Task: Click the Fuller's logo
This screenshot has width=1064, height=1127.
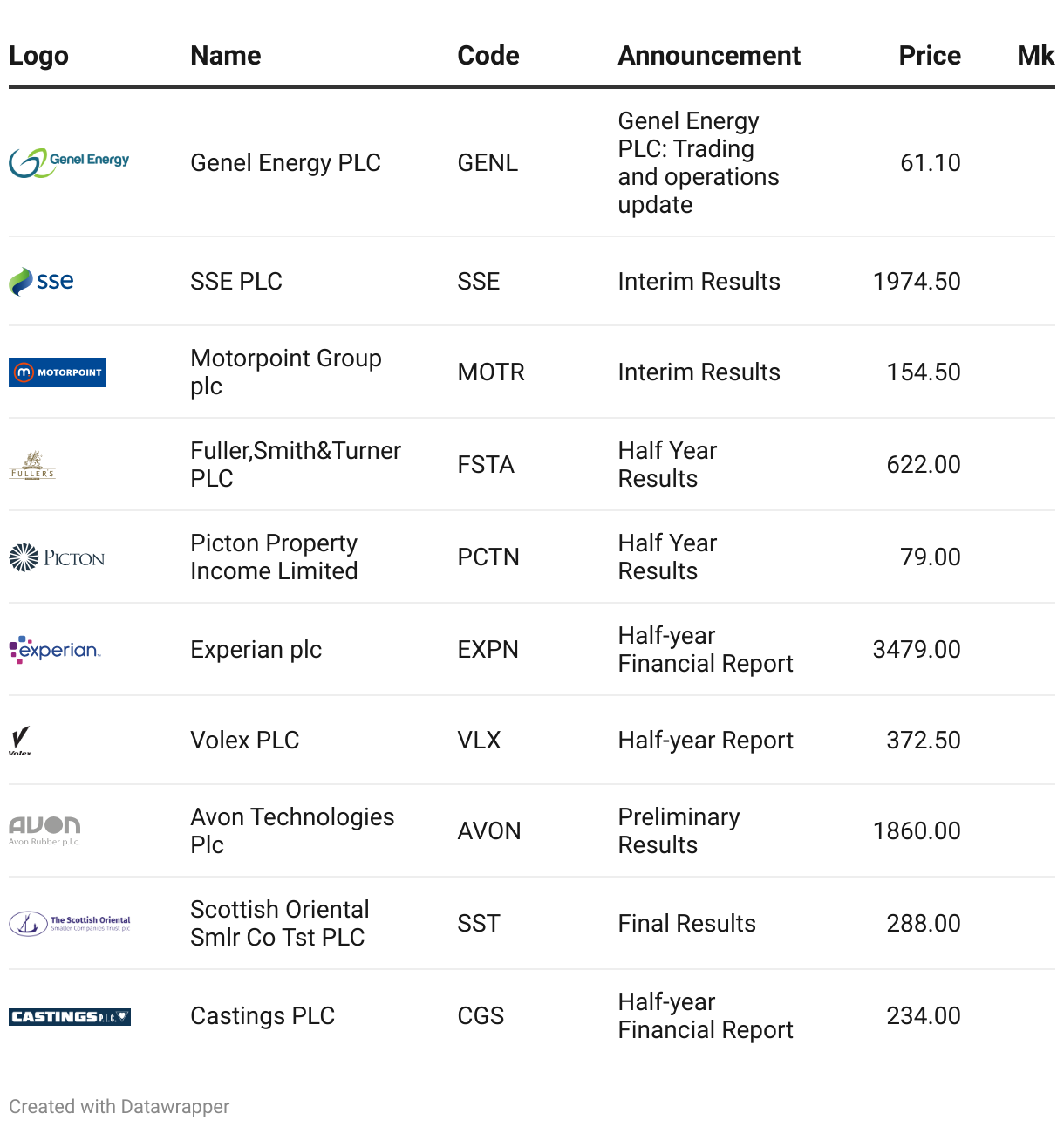Action: pyautogui.click(x=32, y=465)
